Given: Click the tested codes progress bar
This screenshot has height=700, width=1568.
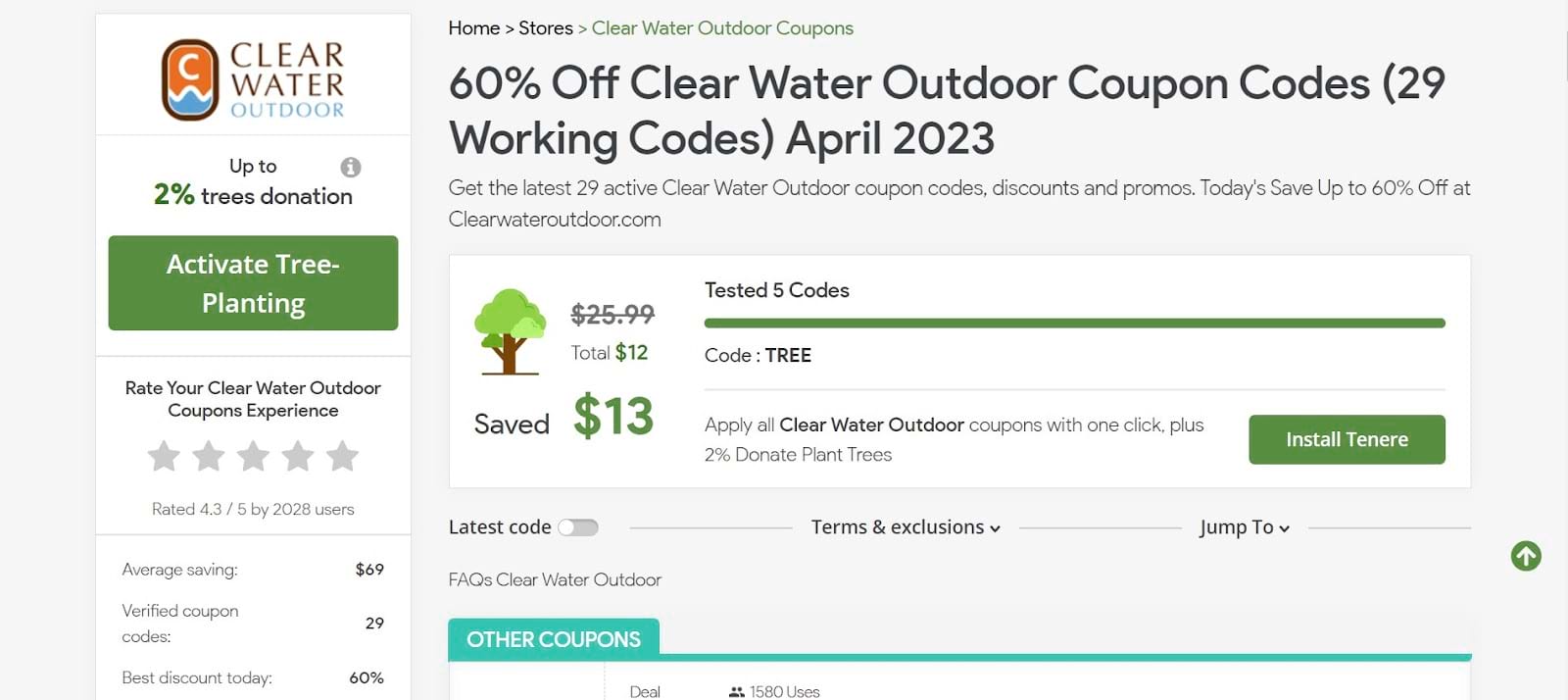Looking at the screenshot, I should (1074, 323).
